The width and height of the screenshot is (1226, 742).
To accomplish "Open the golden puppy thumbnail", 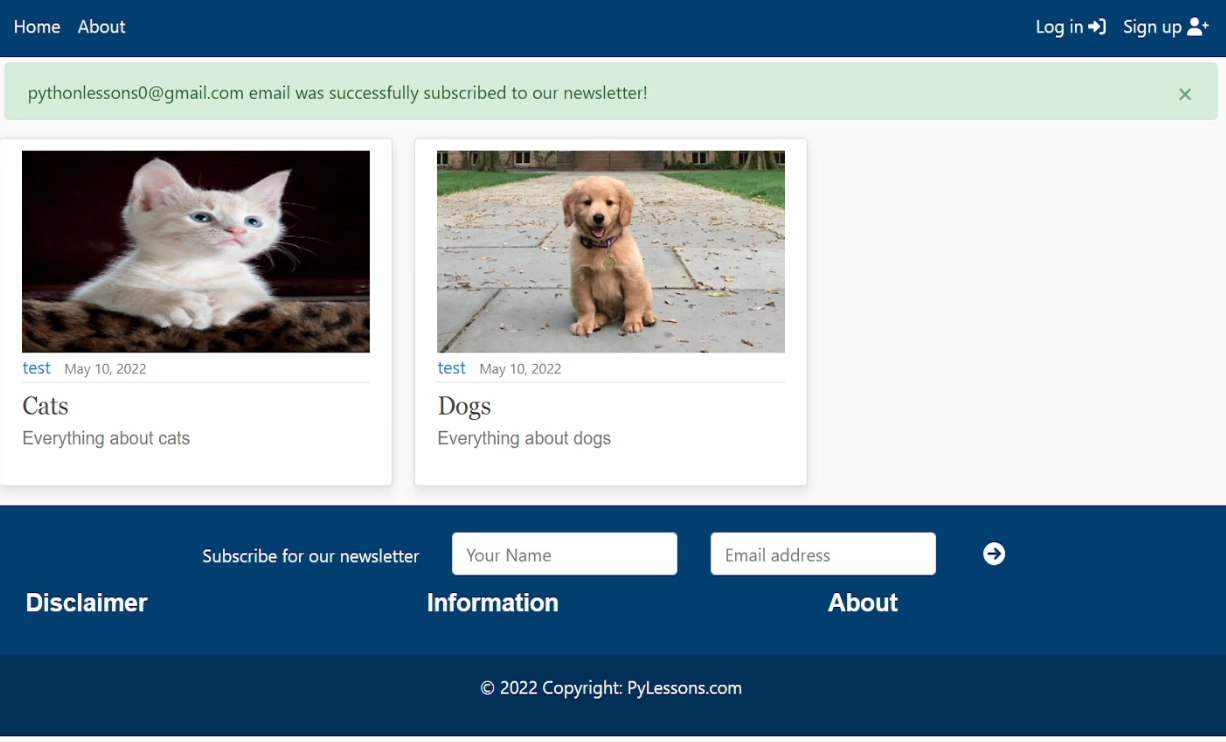I will [x=610, y=251].
